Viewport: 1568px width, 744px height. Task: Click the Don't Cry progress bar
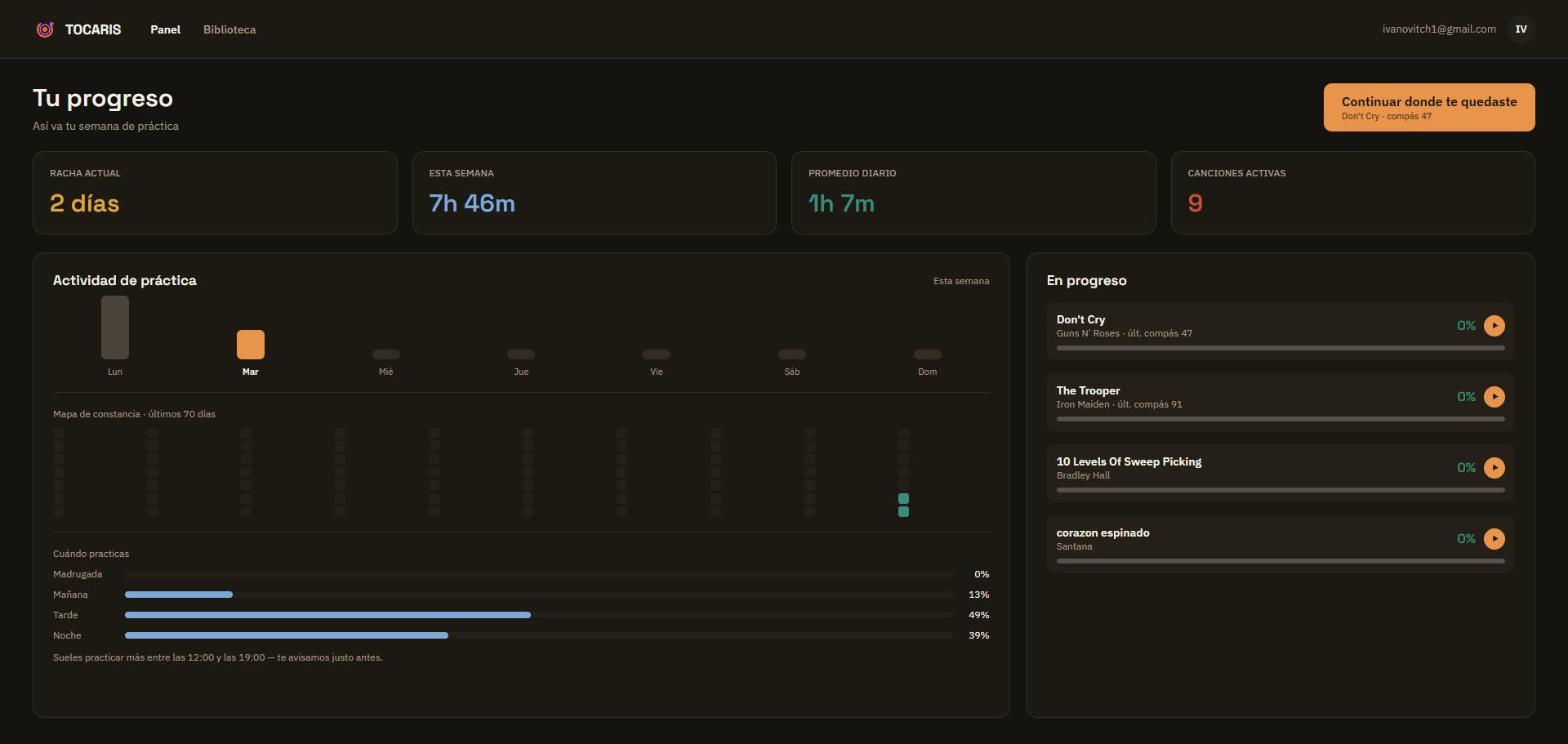tap(1280, 348)
